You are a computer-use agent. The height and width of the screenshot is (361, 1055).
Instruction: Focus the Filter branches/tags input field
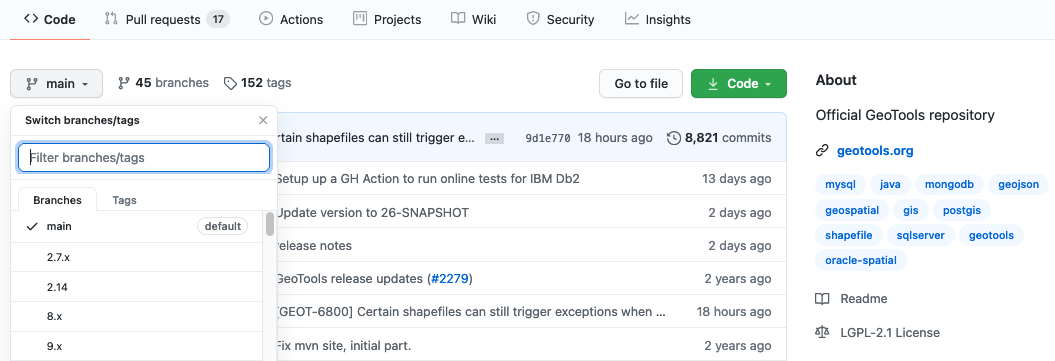144,158
